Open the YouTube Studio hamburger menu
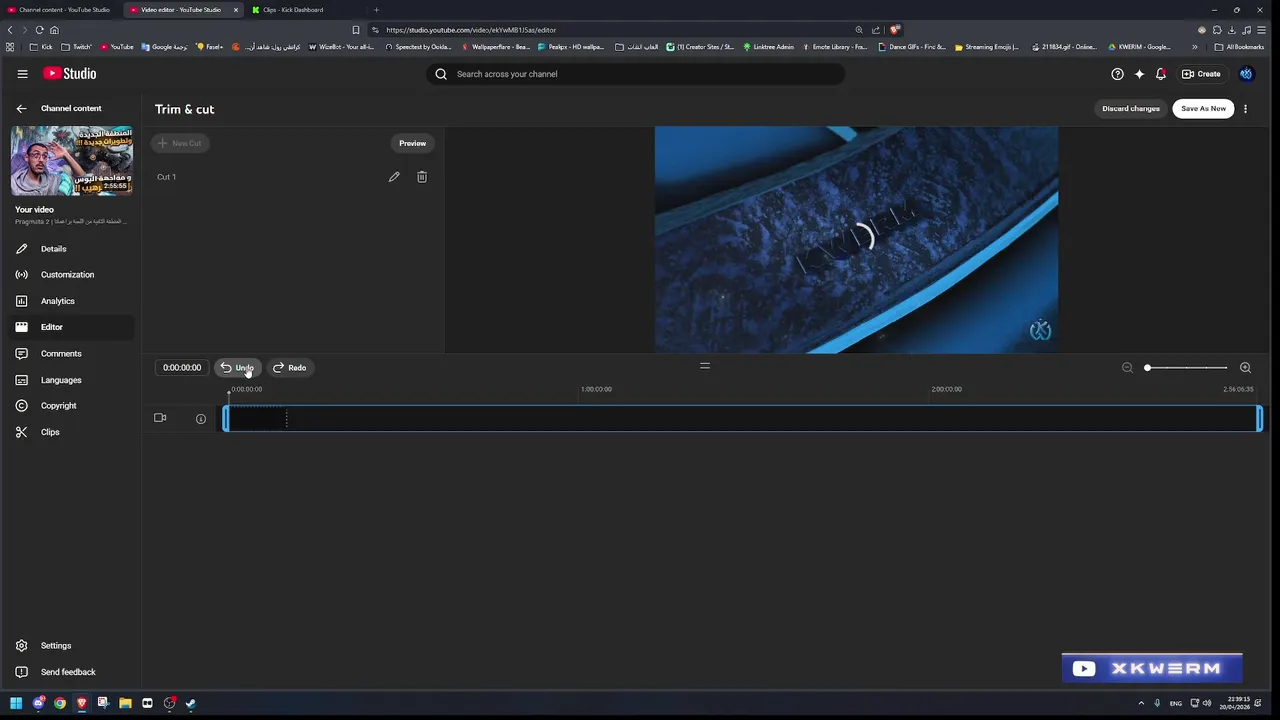 [22, 73]
